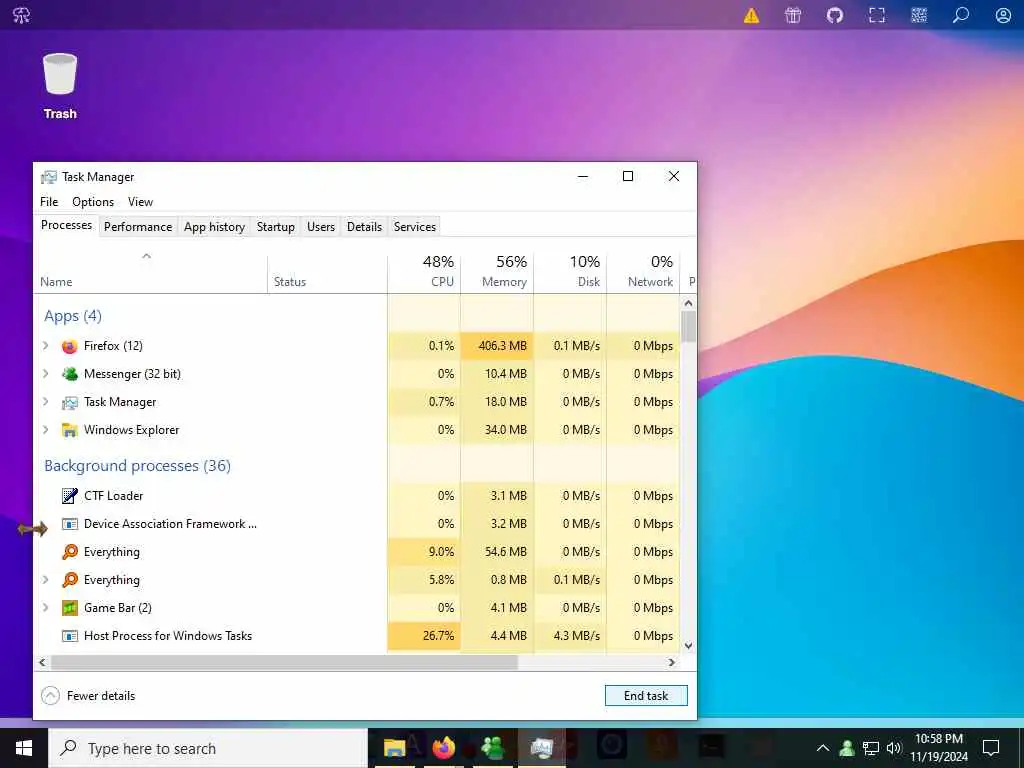Click the QR code icon in top bar
The image size is (1024, 768).
[x=918, y=15]
